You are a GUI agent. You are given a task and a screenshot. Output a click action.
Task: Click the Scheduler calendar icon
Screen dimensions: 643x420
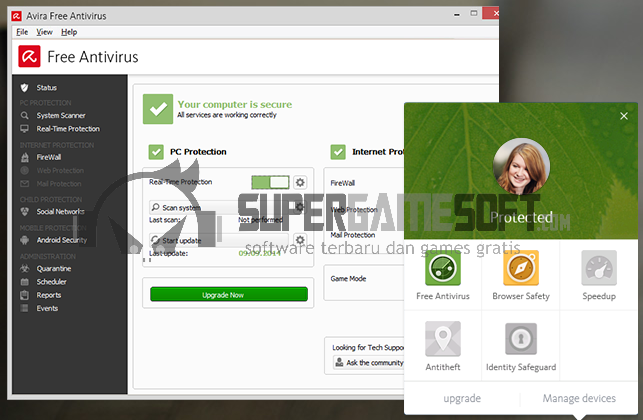tap(25, 282)
